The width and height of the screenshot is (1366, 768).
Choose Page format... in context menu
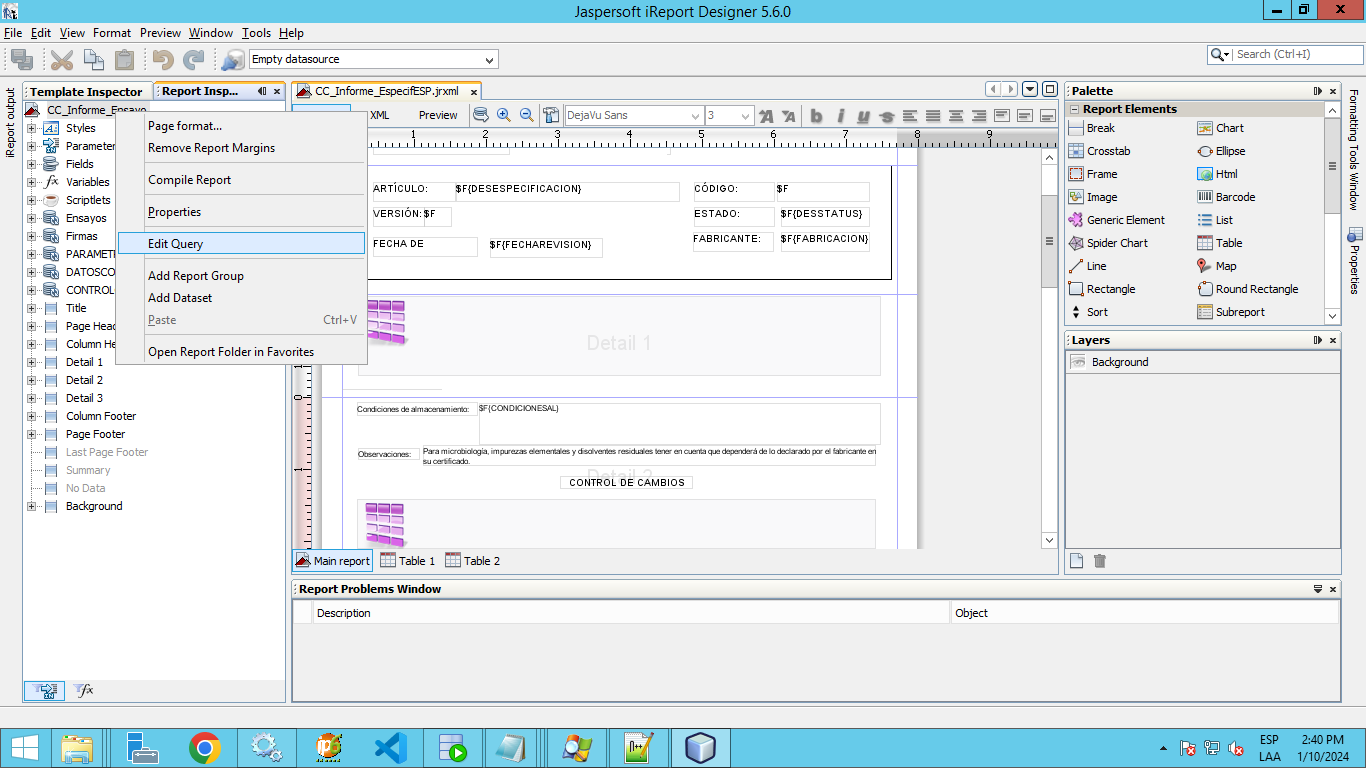[241, 126]
